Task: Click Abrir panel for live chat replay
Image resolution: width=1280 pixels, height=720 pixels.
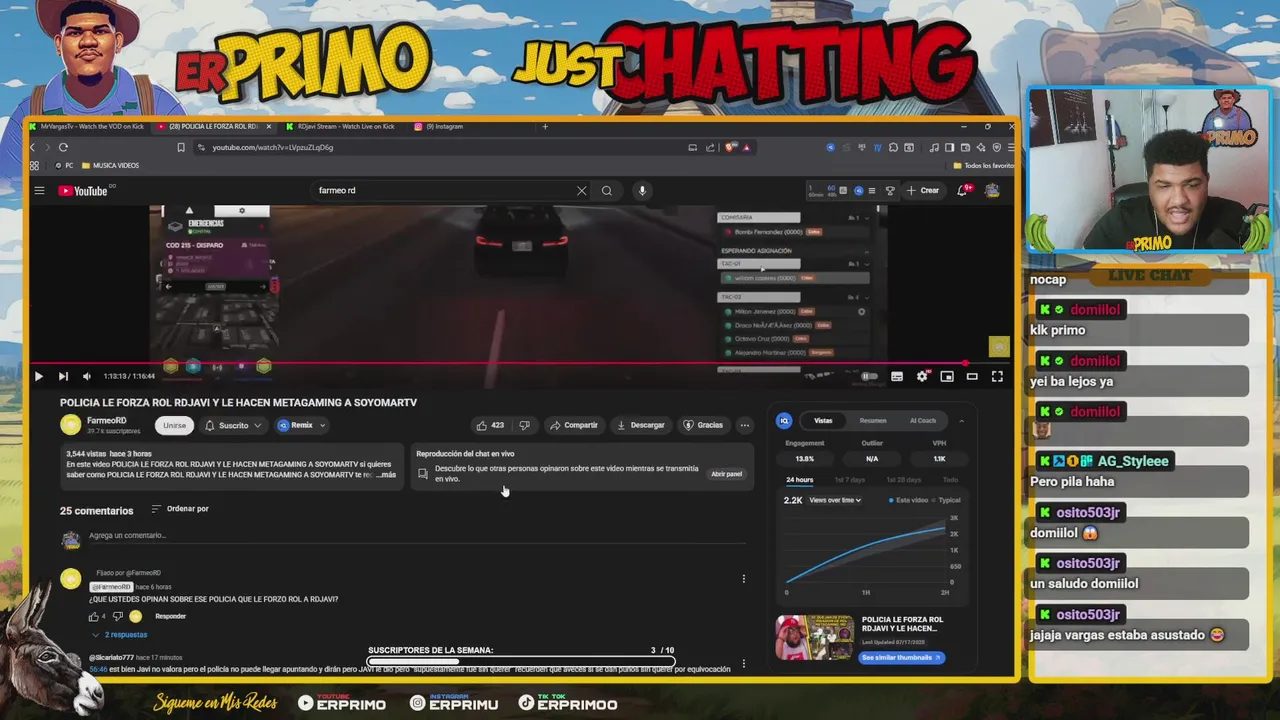Action: click(727, 474)
